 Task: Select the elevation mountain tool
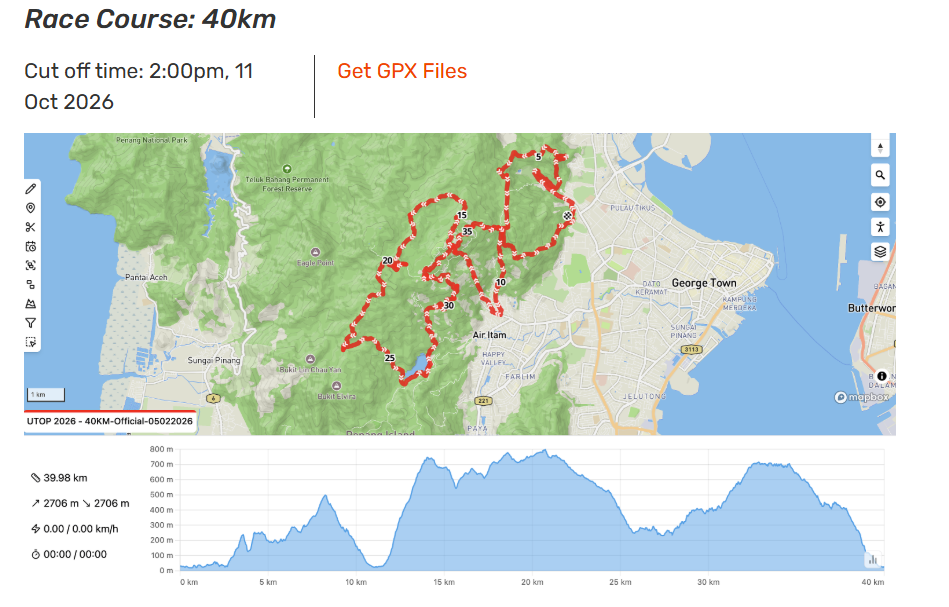31,303
